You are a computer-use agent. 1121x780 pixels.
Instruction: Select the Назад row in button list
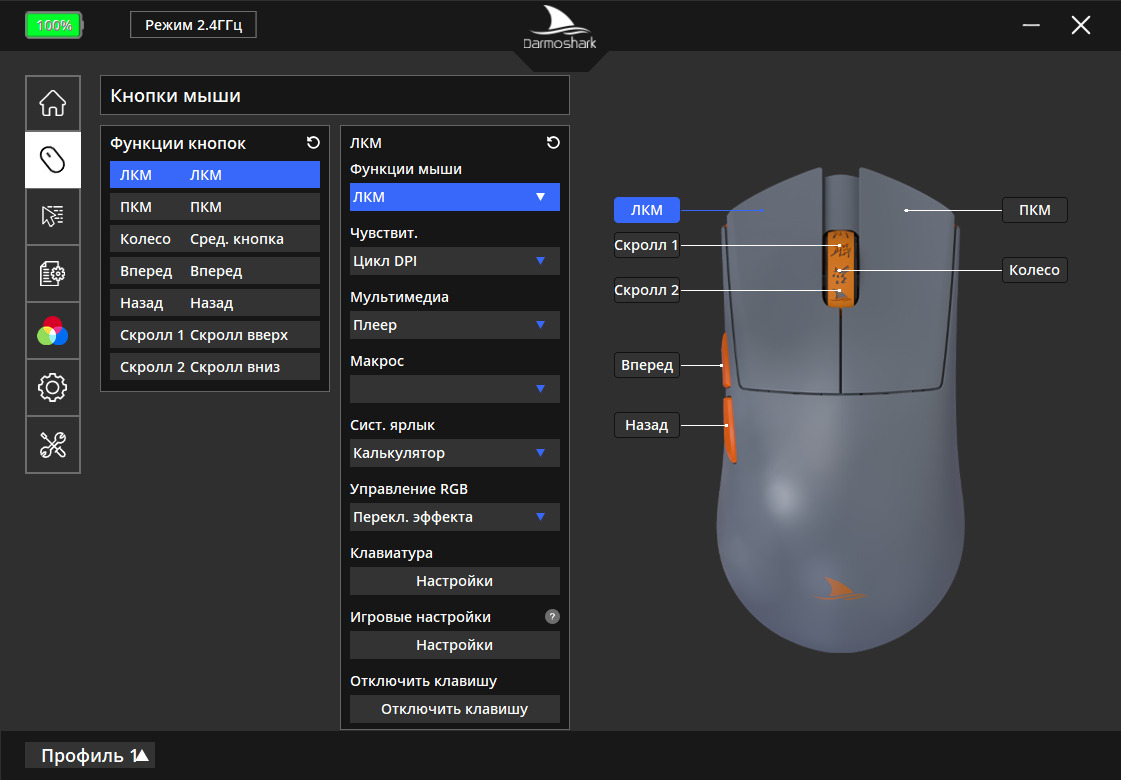214,303
